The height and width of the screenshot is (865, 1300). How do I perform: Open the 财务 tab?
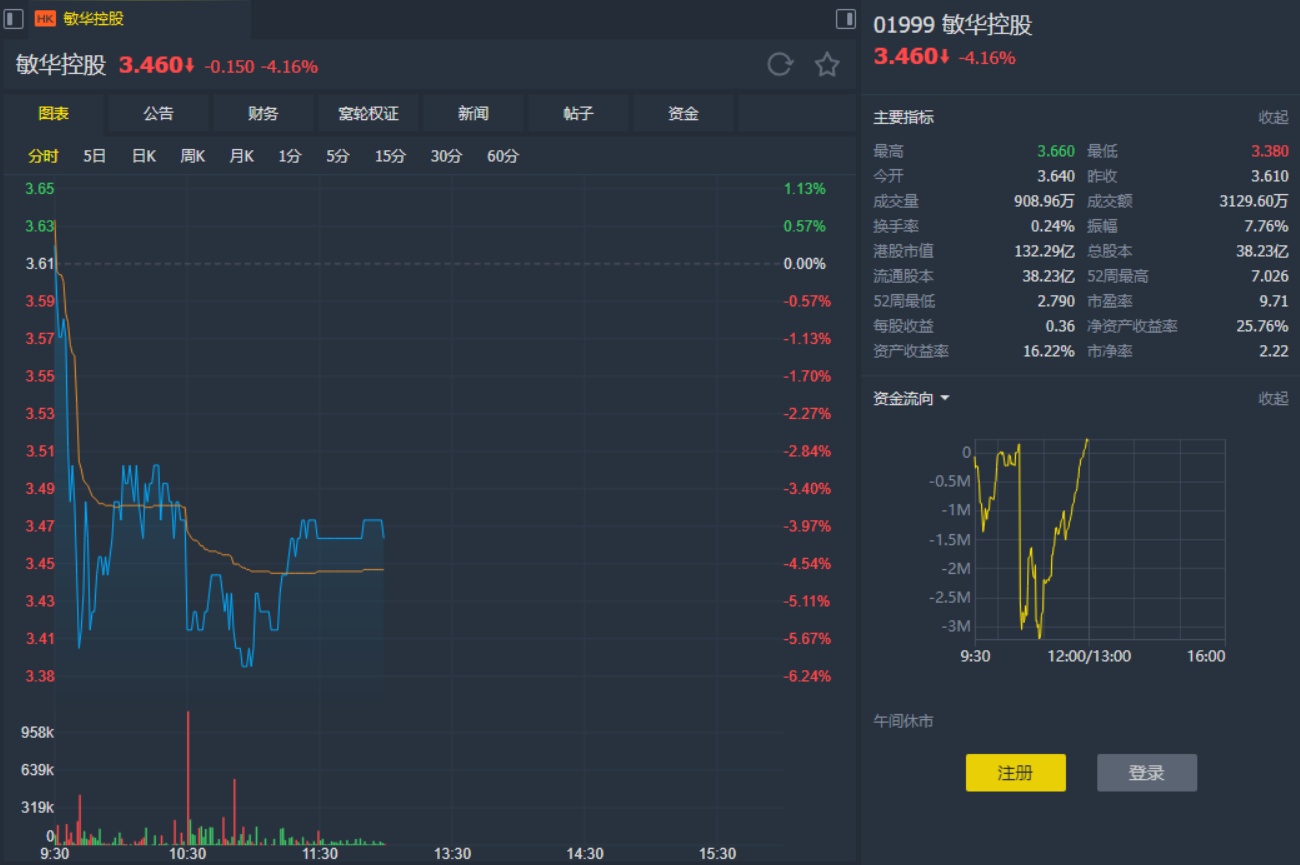(263, 113)
